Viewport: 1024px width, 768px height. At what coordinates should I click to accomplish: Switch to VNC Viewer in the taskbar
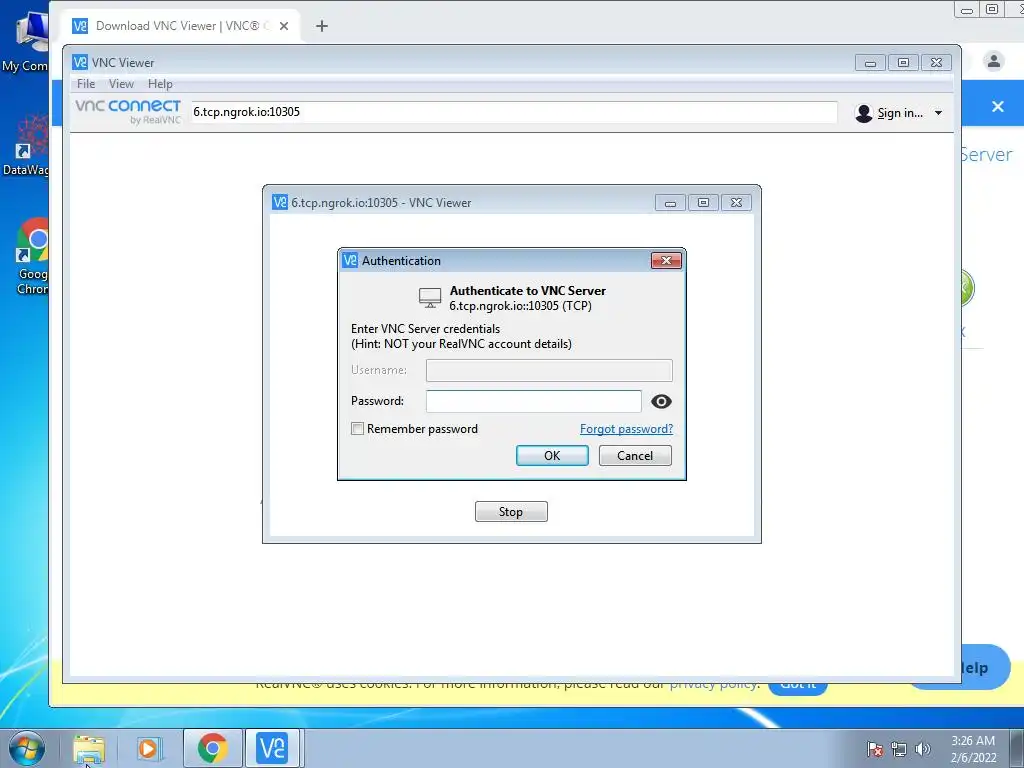click(272, 748)
